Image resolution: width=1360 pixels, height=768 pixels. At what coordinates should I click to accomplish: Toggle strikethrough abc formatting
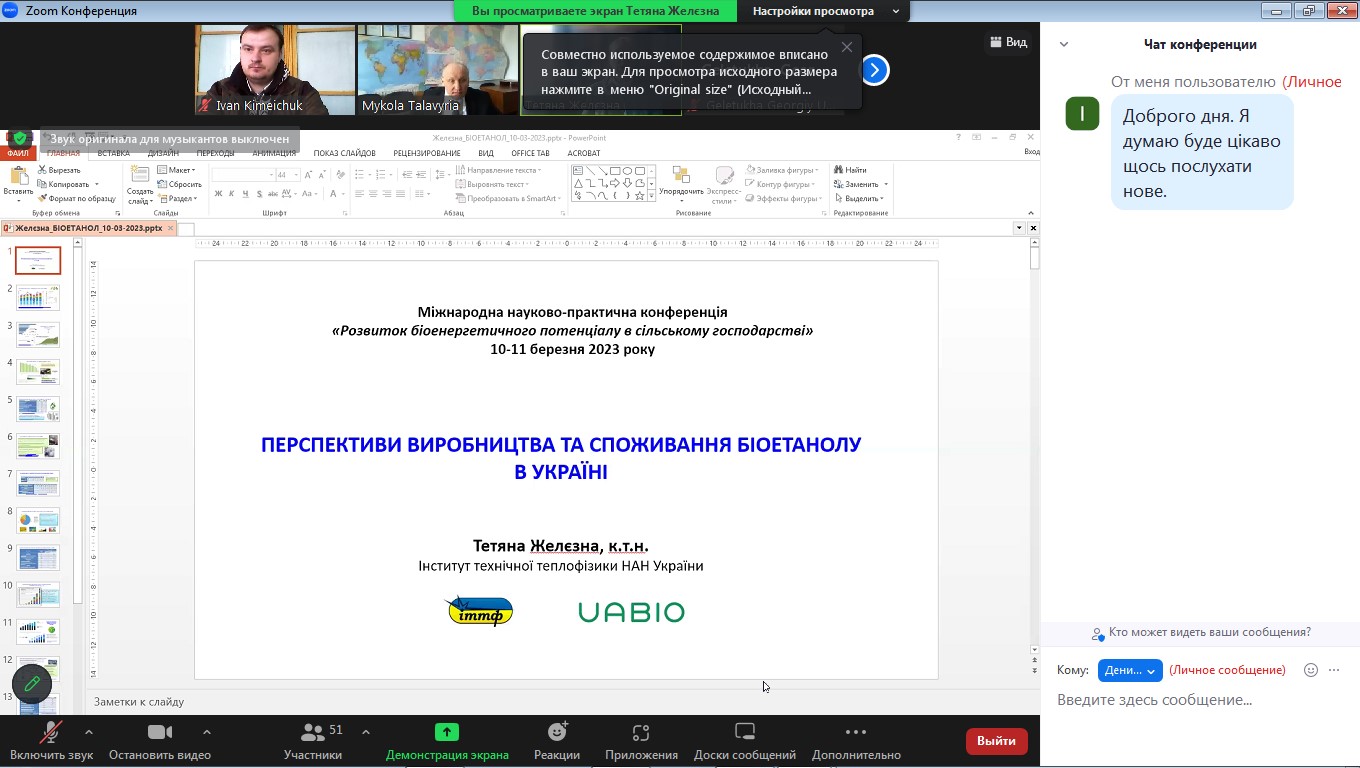[x=272, y=194]
